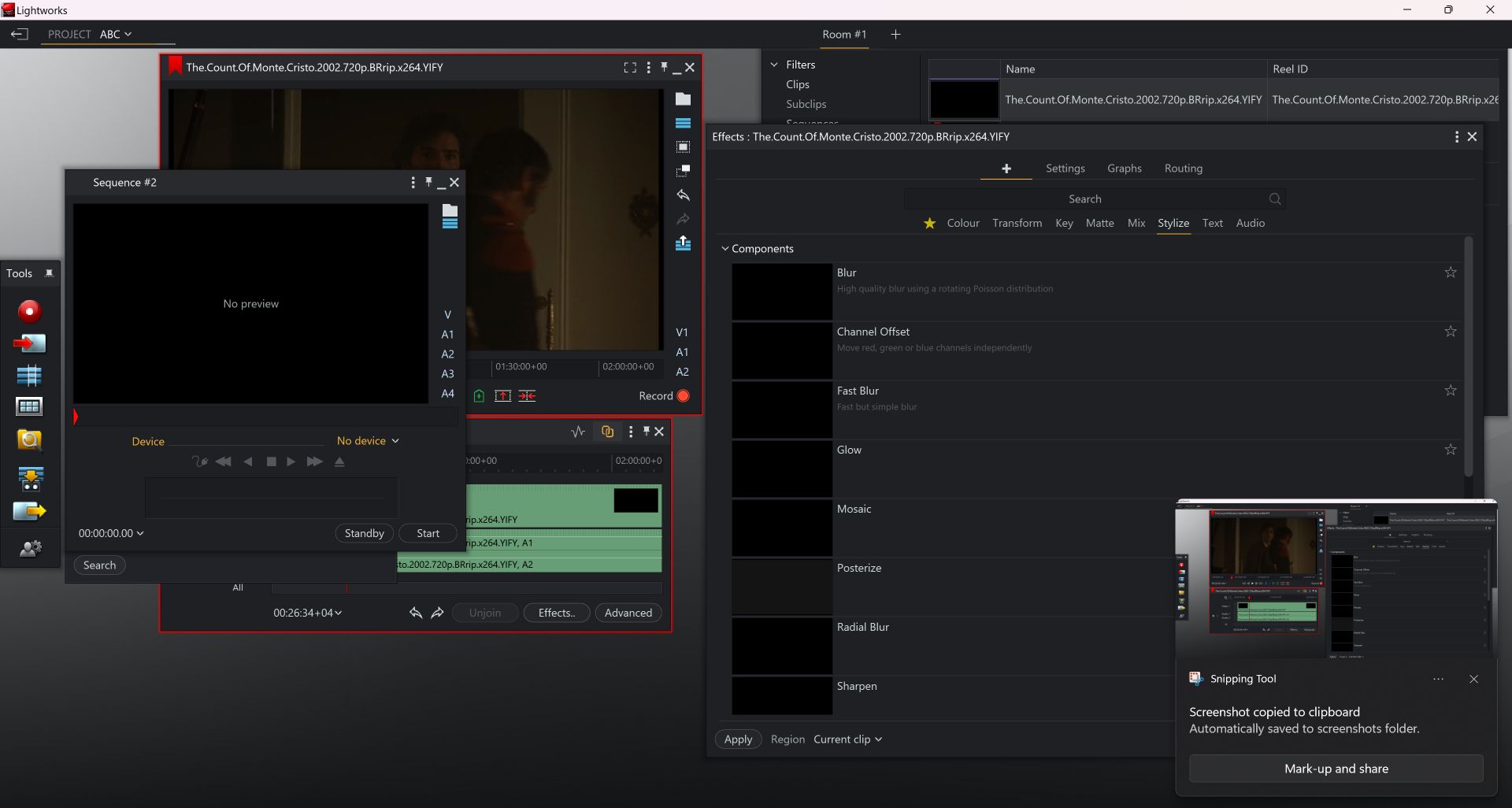The height and width of the screenshot is (808, 1512).
Task: Click the Effects.. button on timeline
Action: click(x=556, y=613)
